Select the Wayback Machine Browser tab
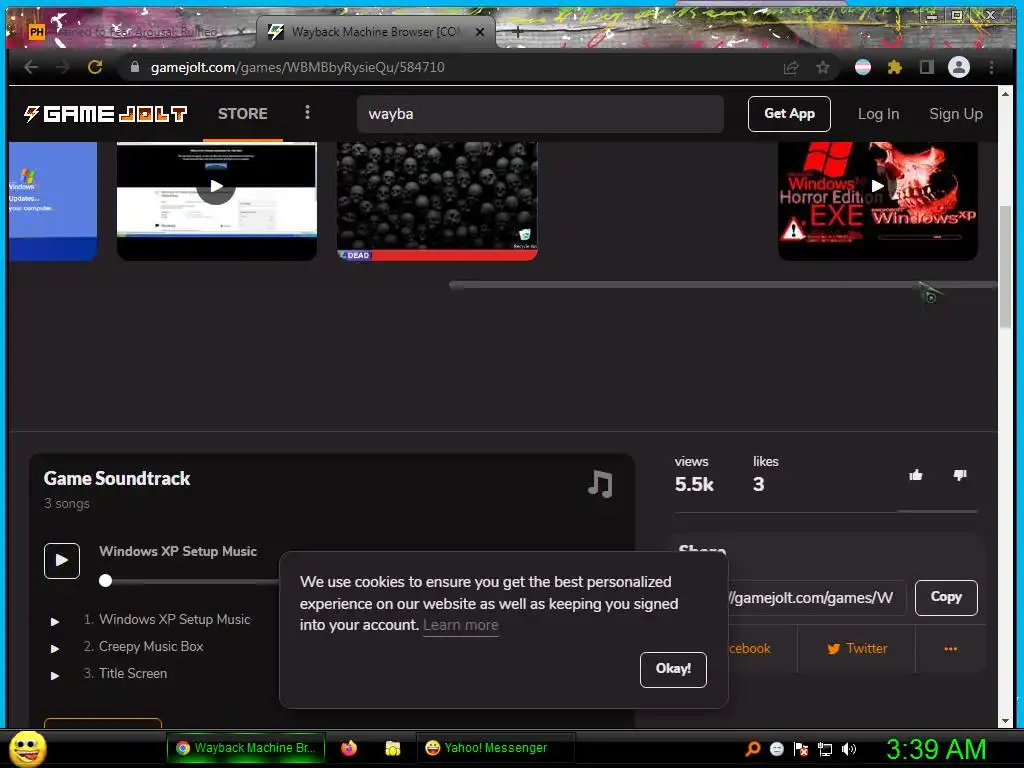The image size is (1024, 768). click(x=376, y=31)
